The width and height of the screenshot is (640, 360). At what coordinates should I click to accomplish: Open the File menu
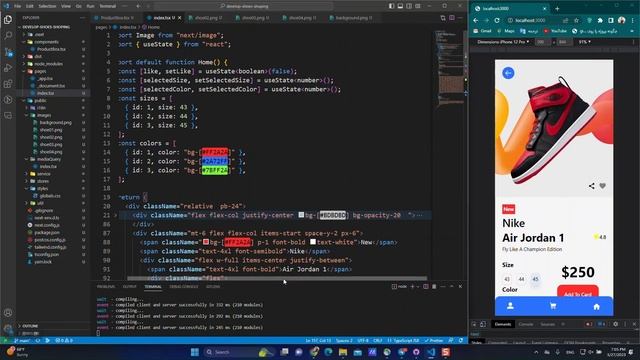17,6
